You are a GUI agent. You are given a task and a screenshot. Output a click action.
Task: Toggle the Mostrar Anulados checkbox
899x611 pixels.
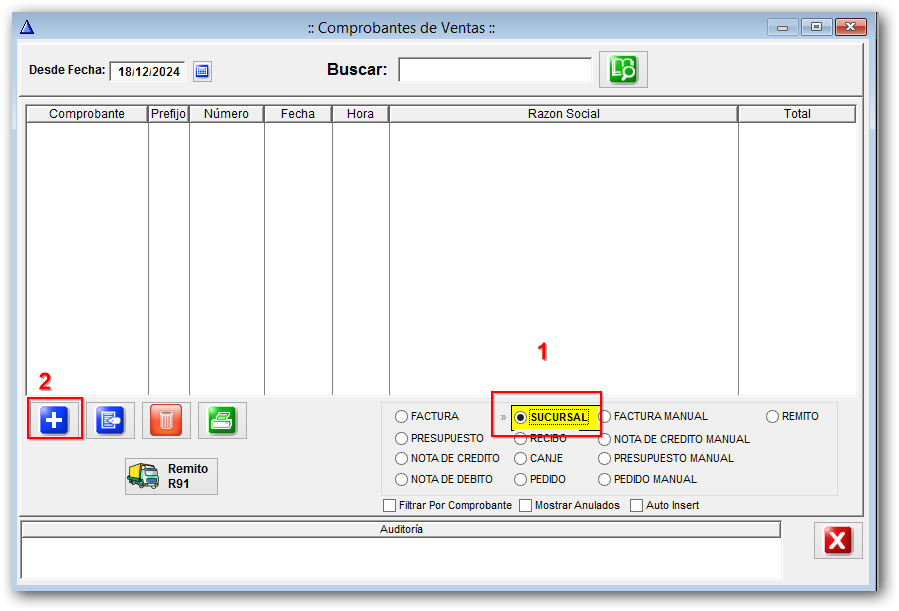pos(525,505)
